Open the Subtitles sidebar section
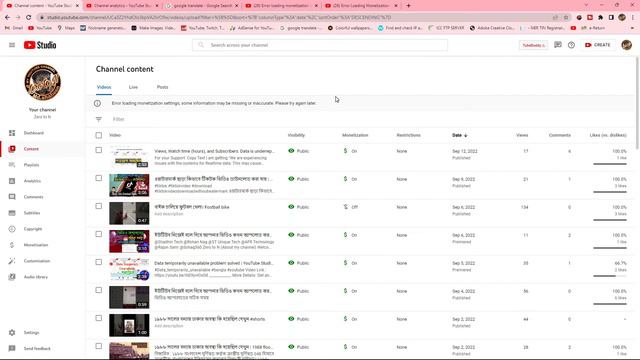640x360 pixels. pyautogui.click(x=42, y=213)
